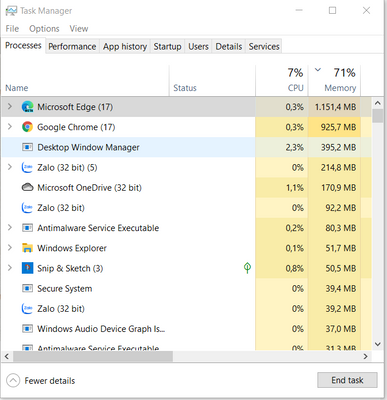Select the Zalo row using 39,2 MB
This screenshot has height=400, width=387.
click(x=186, y=309)
